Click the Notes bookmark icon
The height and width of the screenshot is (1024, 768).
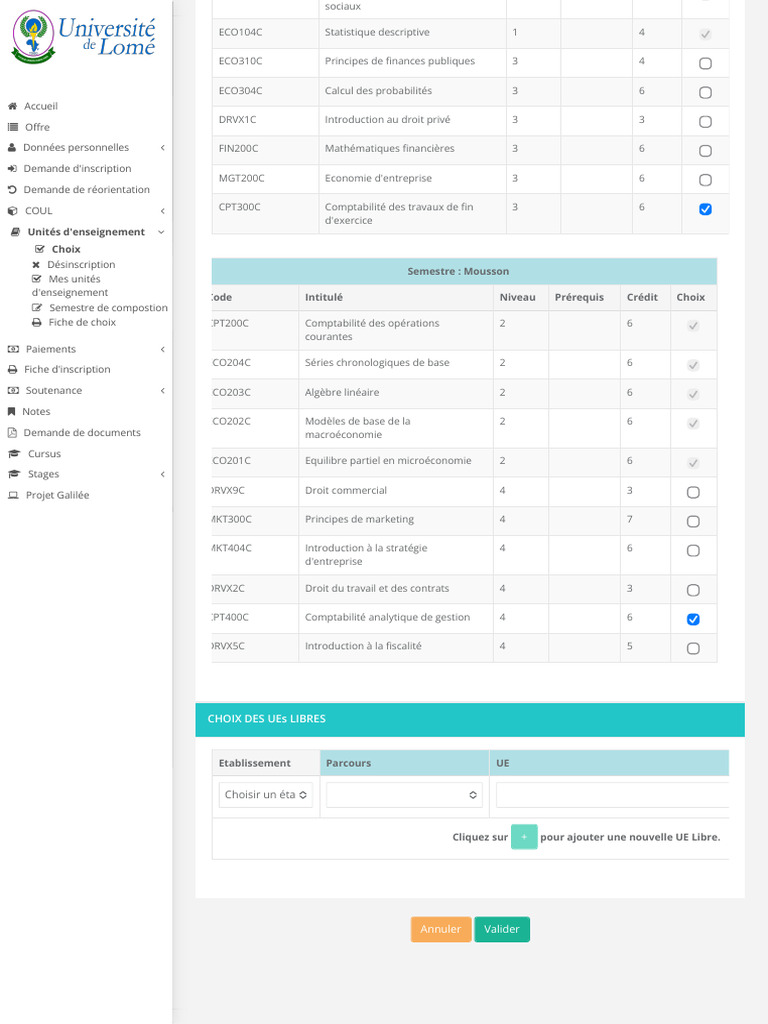tap(11, 411)
